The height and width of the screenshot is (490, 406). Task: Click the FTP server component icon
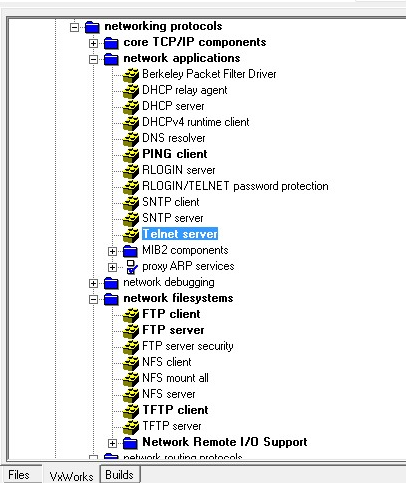coord(131,330)
